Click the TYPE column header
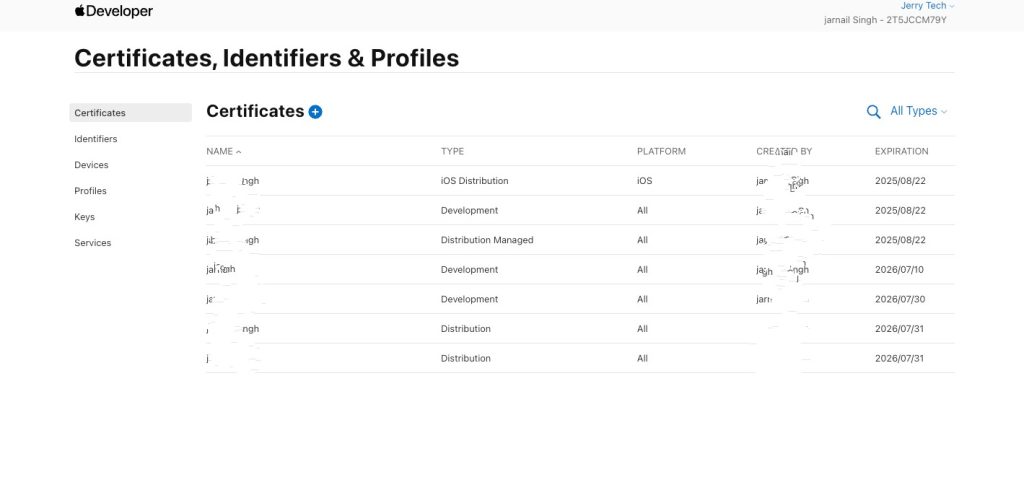This screenshot has width=1024, height=477. click(452, 151)
